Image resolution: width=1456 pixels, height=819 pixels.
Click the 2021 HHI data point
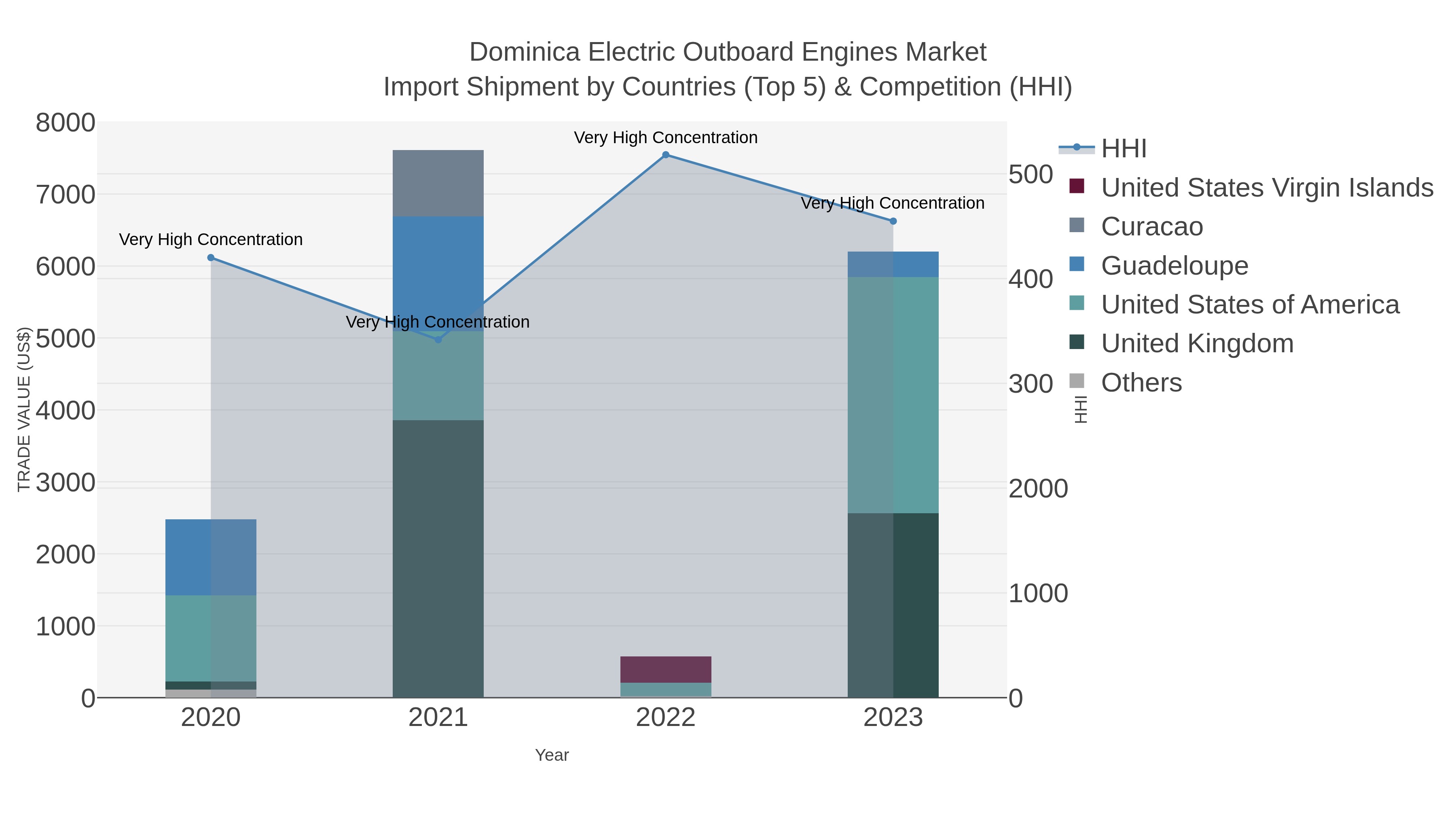pos(438,340)
